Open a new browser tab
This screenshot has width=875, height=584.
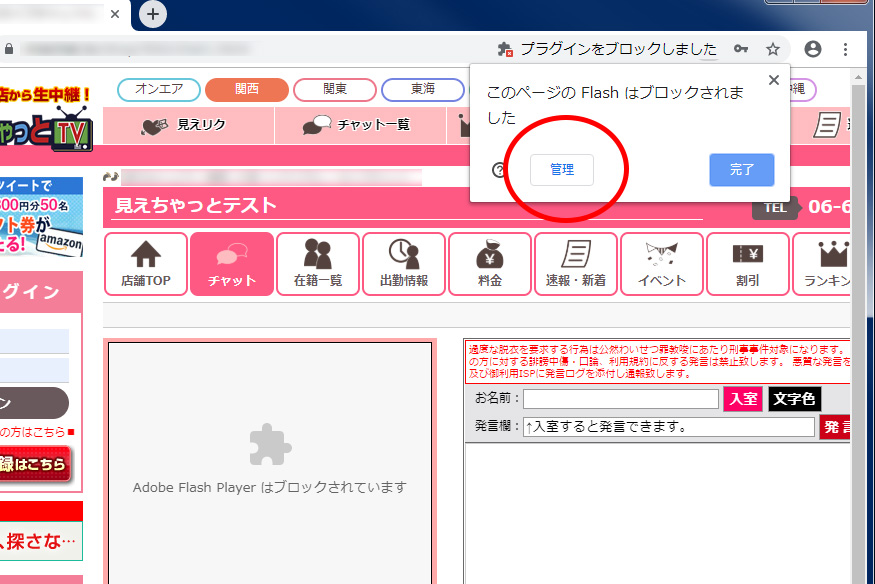click(152, 14)
